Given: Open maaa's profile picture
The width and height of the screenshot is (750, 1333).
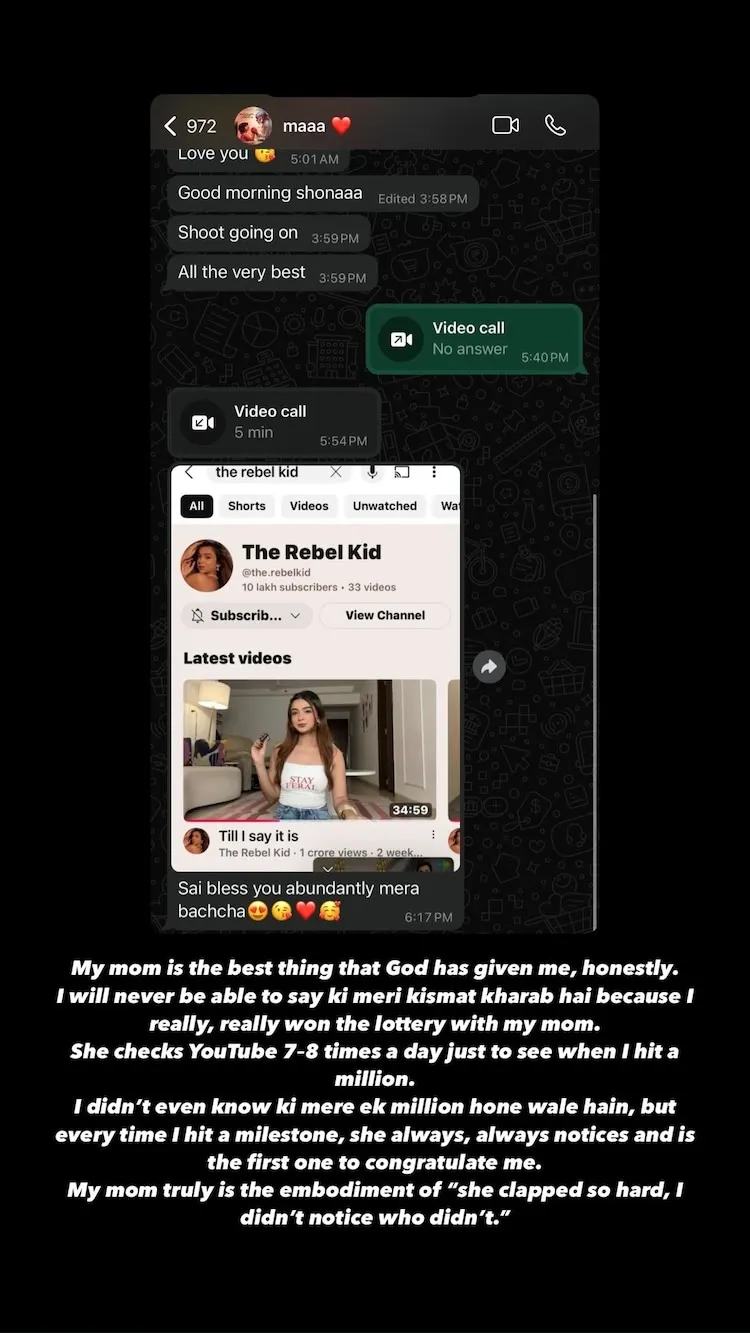Looking at the screenshot, I should click(253, 125).
